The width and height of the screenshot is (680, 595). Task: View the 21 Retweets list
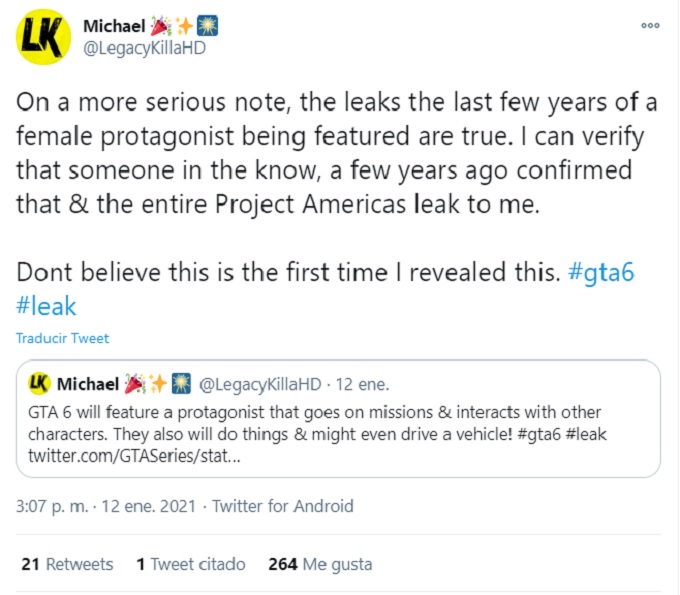(67, 564)
